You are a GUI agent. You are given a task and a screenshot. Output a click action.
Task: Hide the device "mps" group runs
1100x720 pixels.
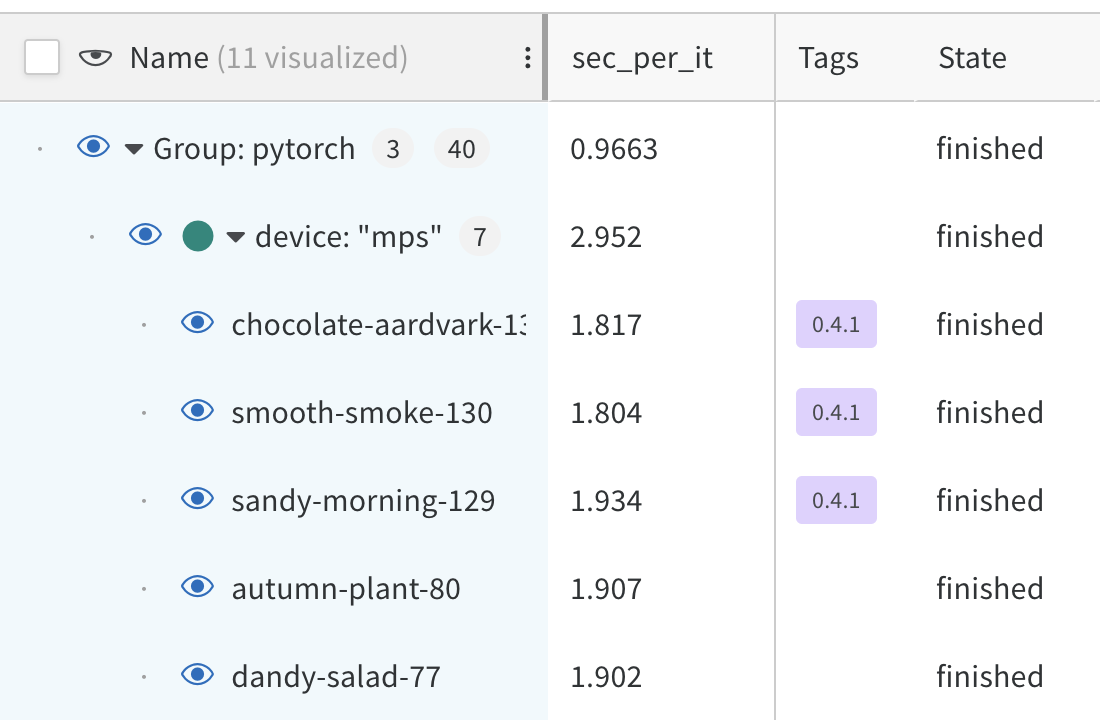pos(145,235)
